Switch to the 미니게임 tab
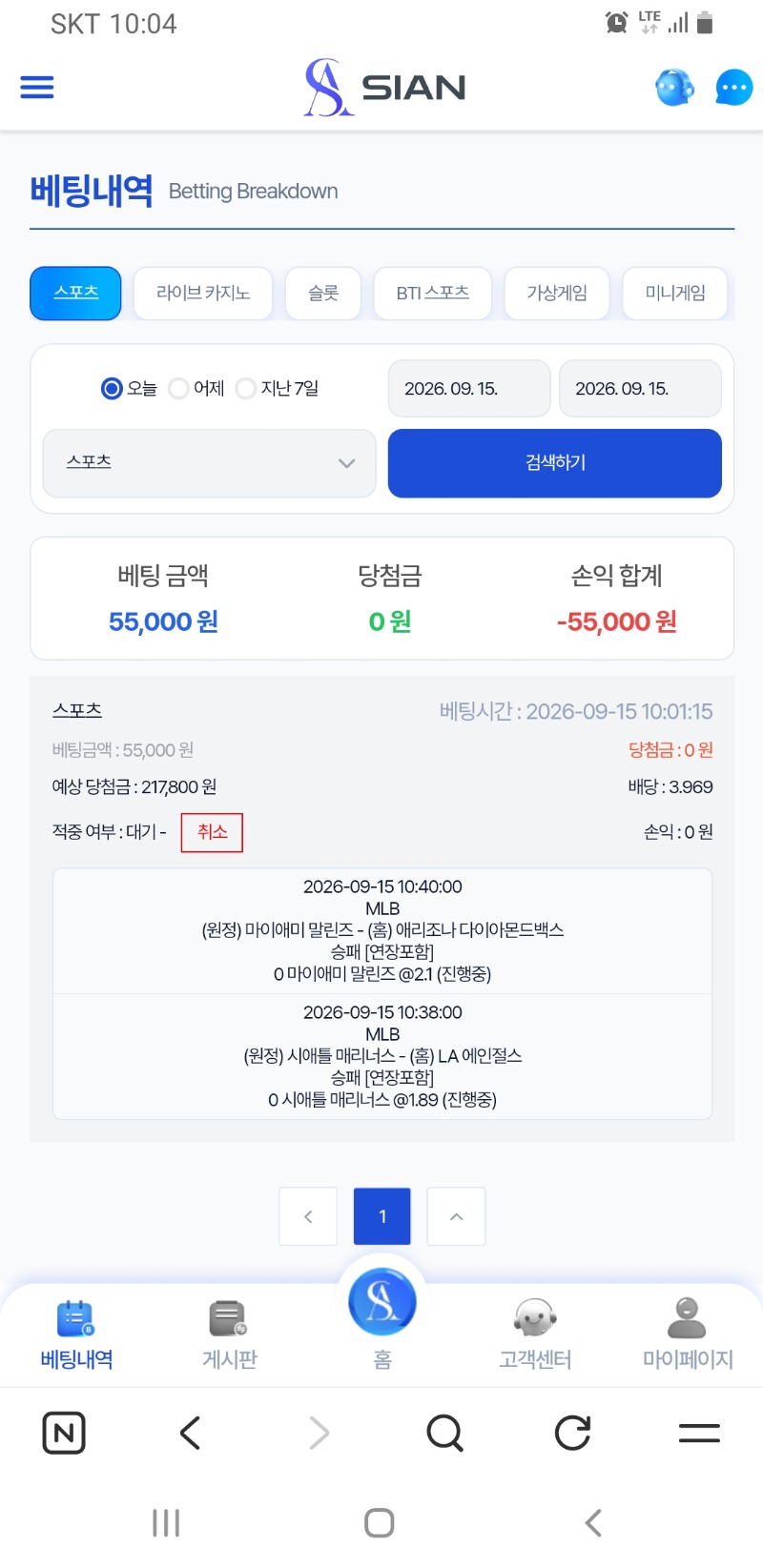 click(x=675, y=293)
